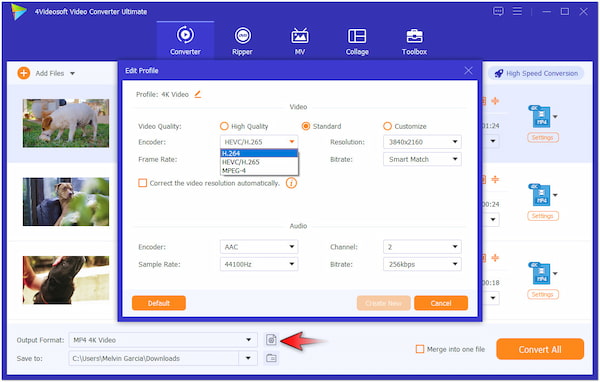Click the cut icon on second video row
Image resolution: width=600 pixels, height=382 pixels.
(x=495, y=179)
